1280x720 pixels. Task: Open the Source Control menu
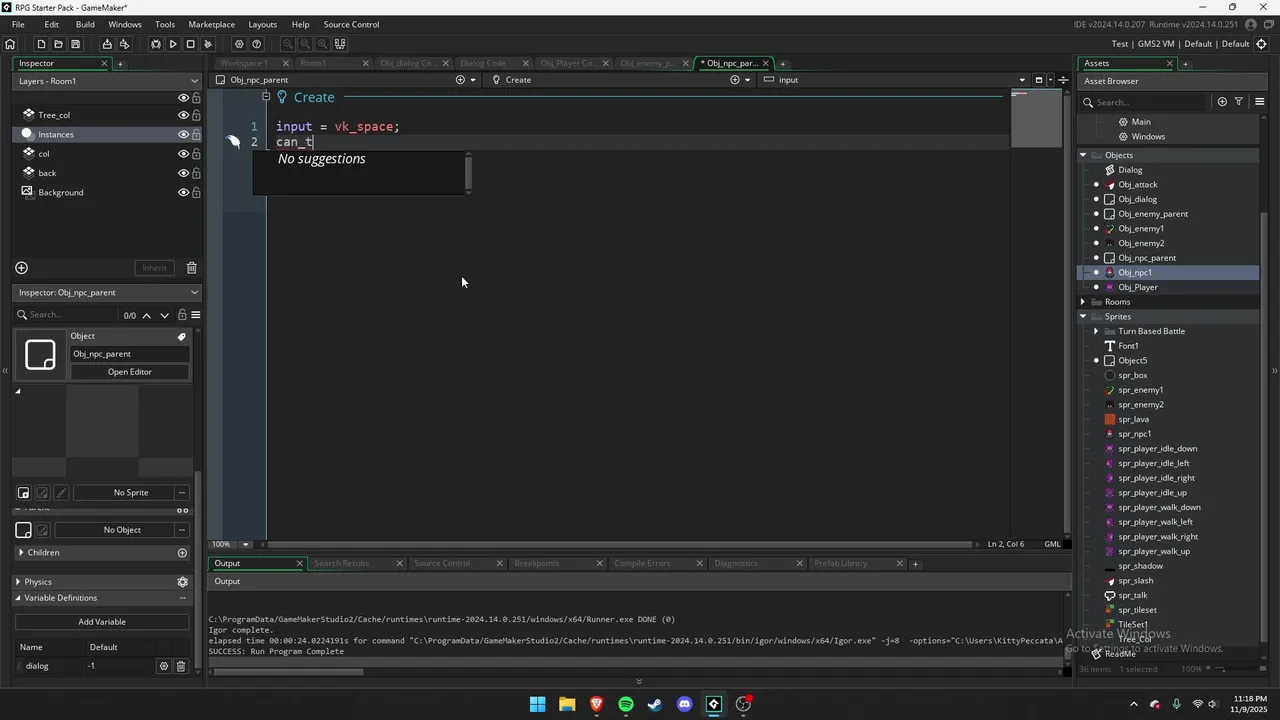[x=351, y=24]
